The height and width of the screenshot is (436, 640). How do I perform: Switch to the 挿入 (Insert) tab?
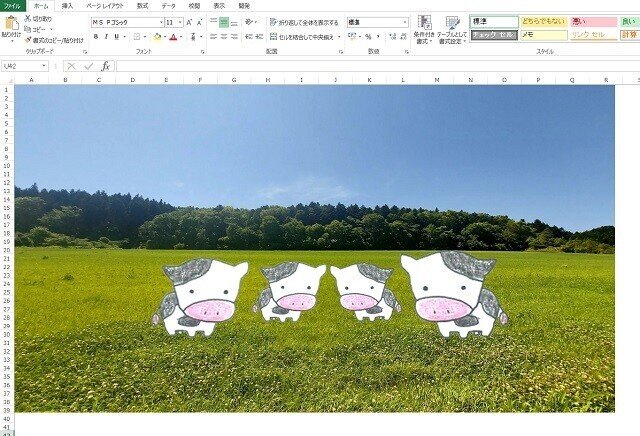tap(67, 6)
